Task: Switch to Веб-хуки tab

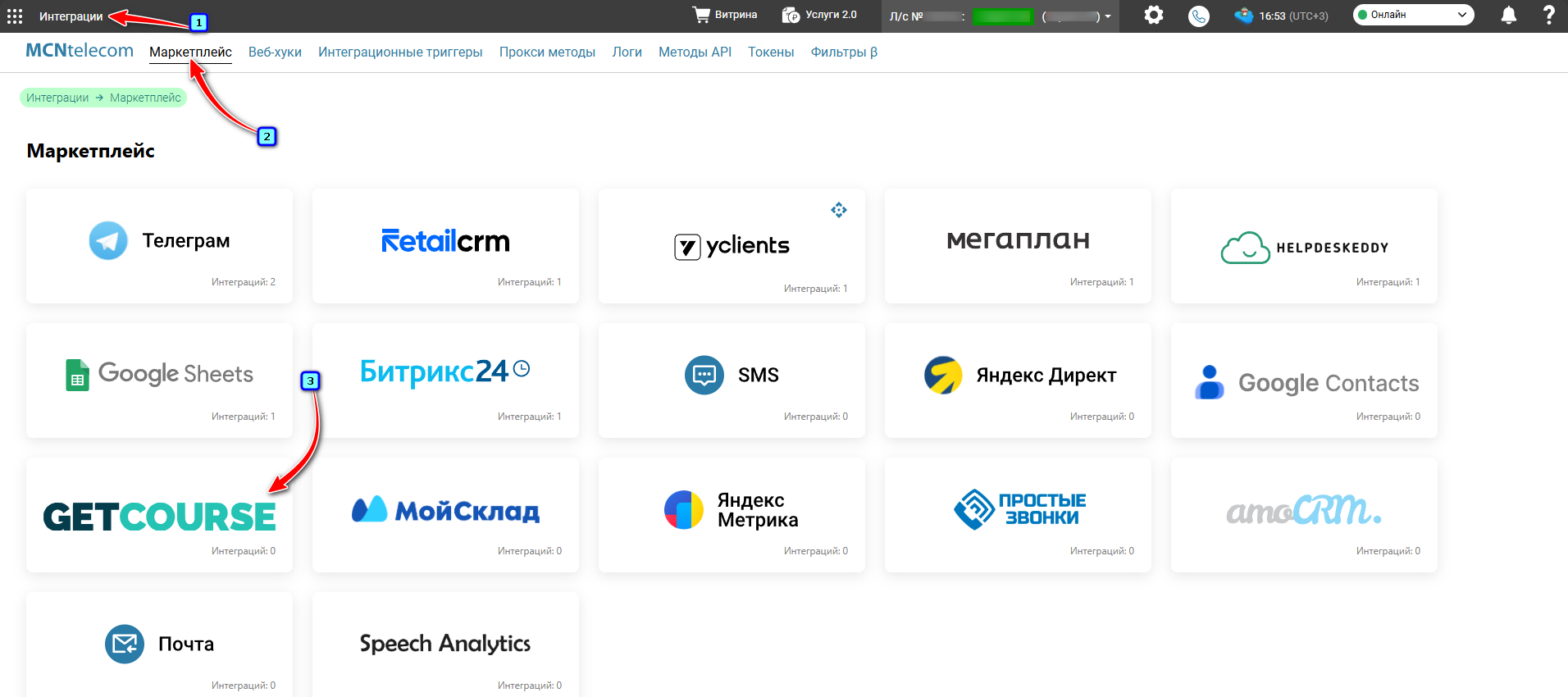Action: click(x=275, y=52)
